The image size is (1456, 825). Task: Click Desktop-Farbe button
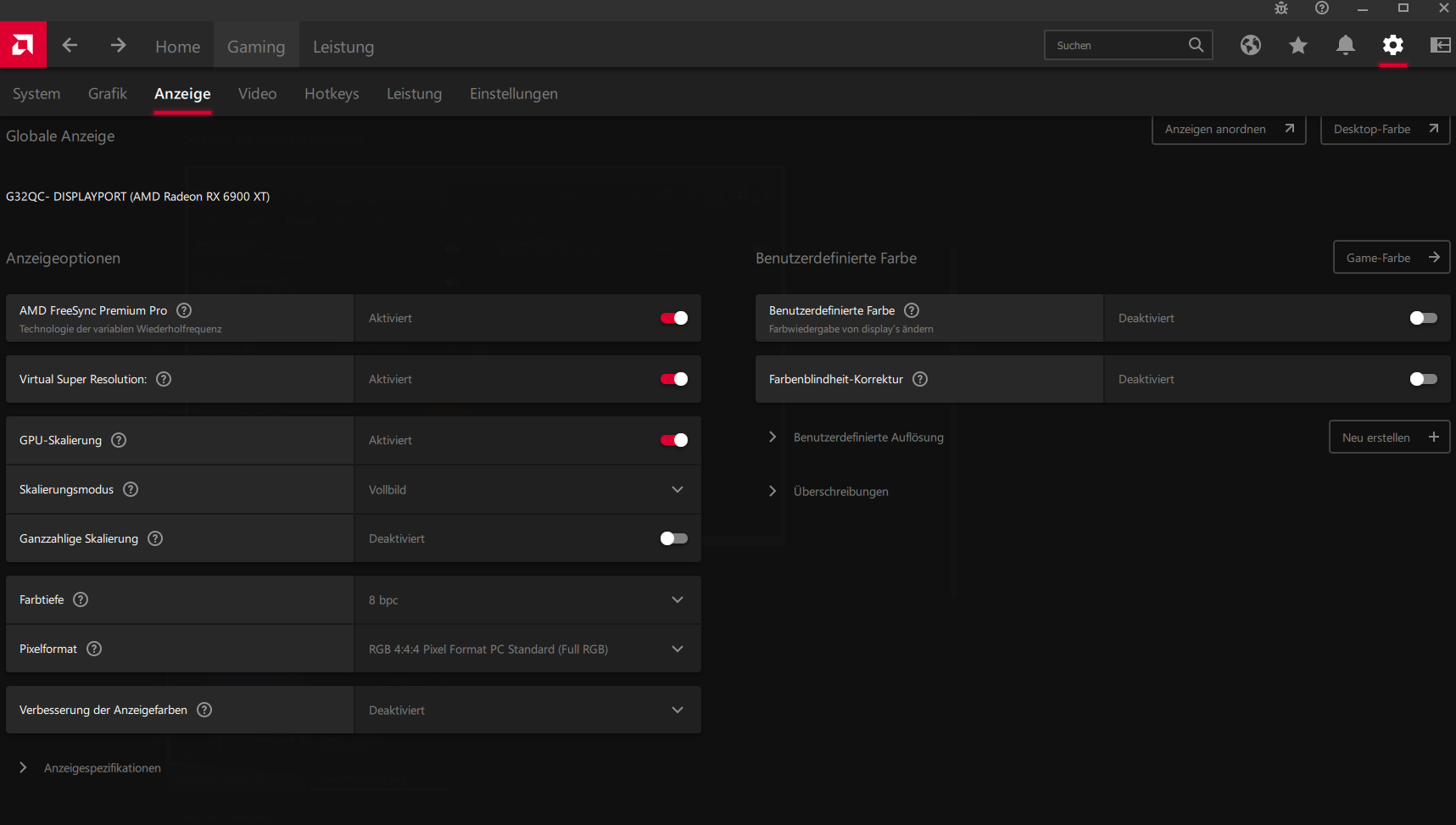pos(1386,129)
